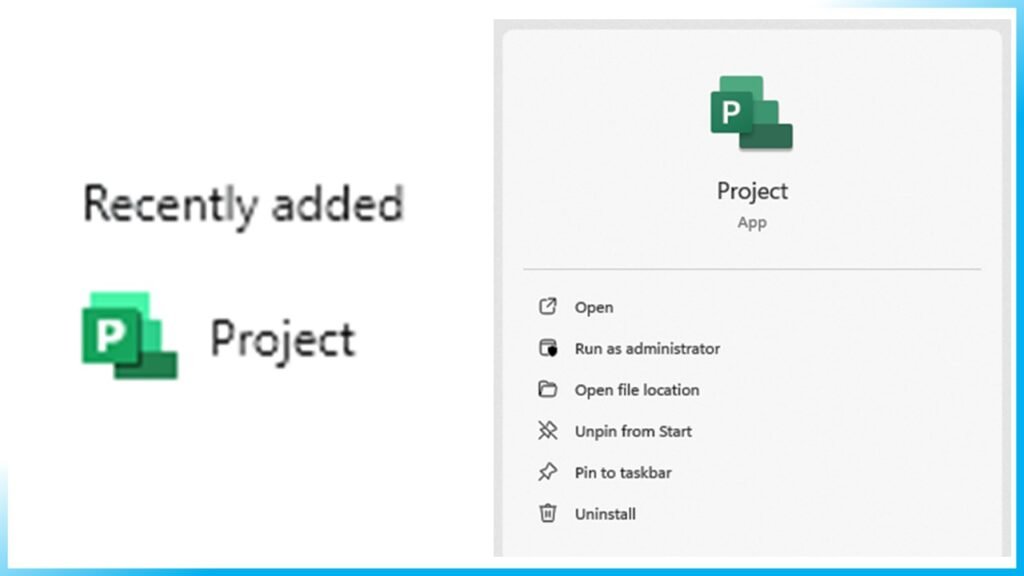Select the Project title above the App label
This screenshot has height=576, width=1024.
click(752, 191)
